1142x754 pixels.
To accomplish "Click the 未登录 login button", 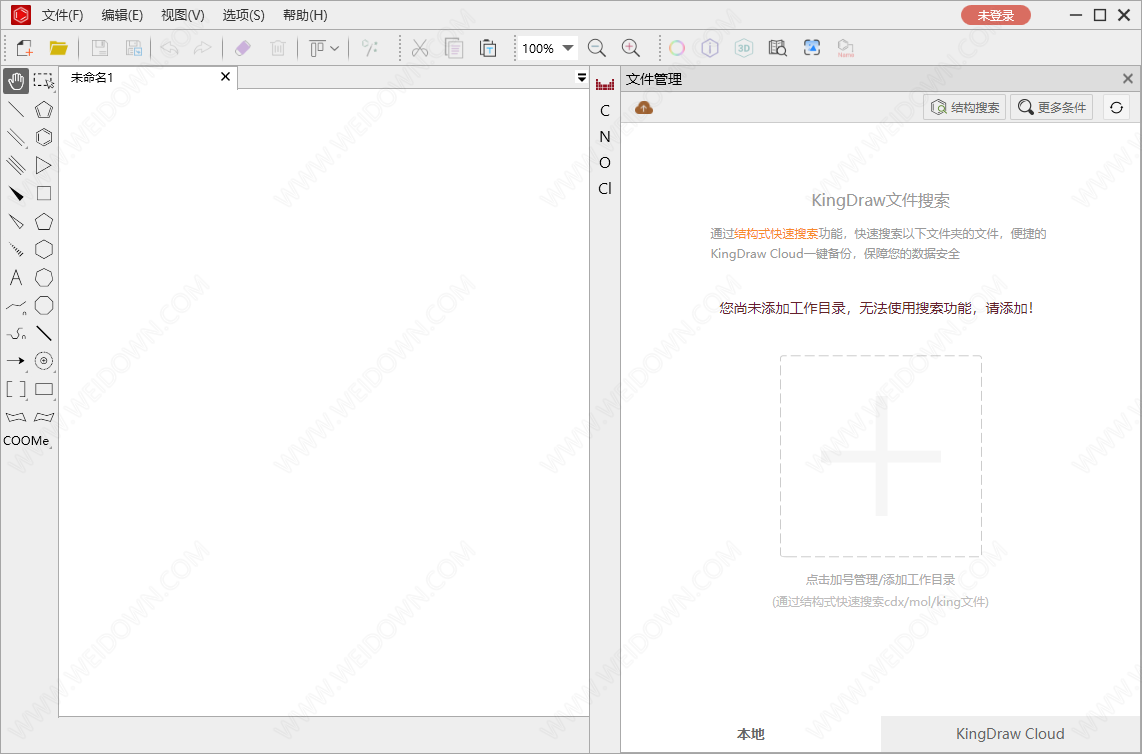I will click(x=996, y=15).
